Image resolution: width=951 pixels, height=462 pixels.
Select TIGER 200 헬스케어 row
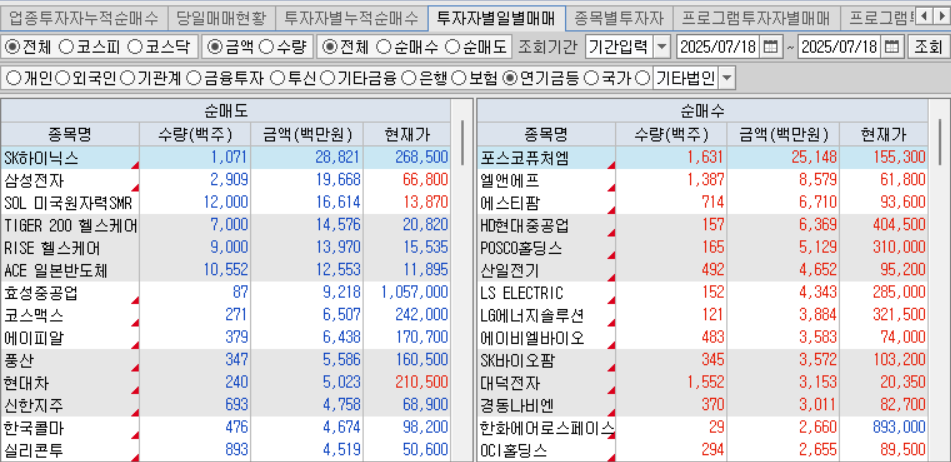point(226,226)
